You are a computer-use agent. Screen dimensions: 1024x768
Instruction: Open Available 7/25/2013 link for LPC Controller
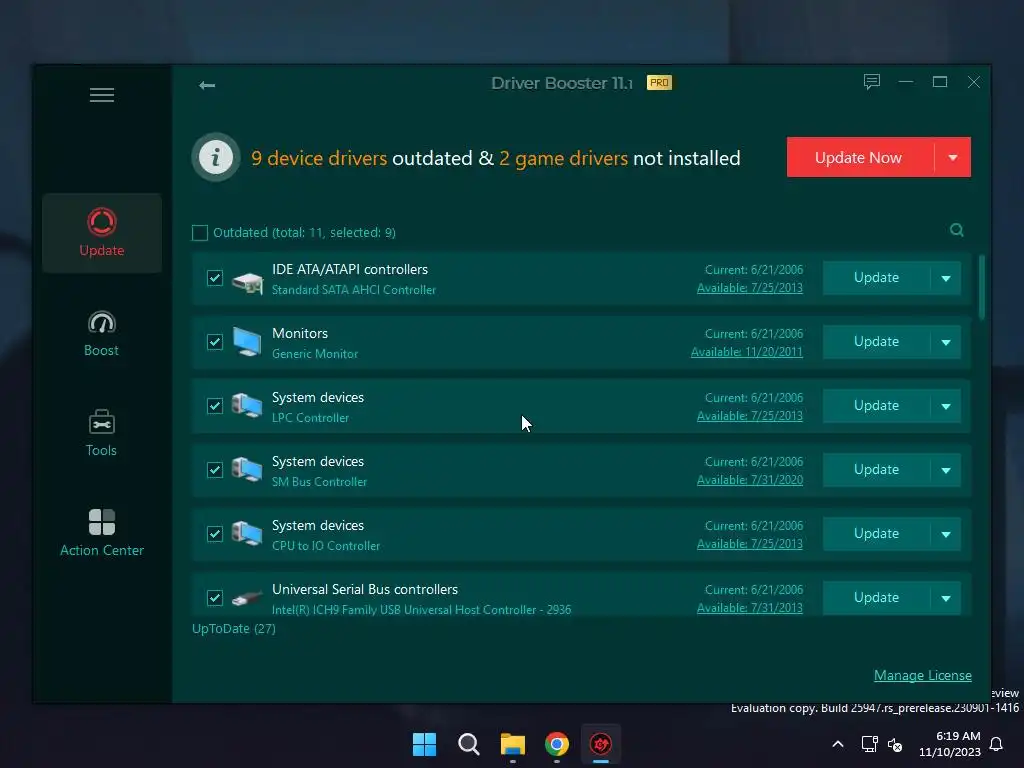coord(750,416)
